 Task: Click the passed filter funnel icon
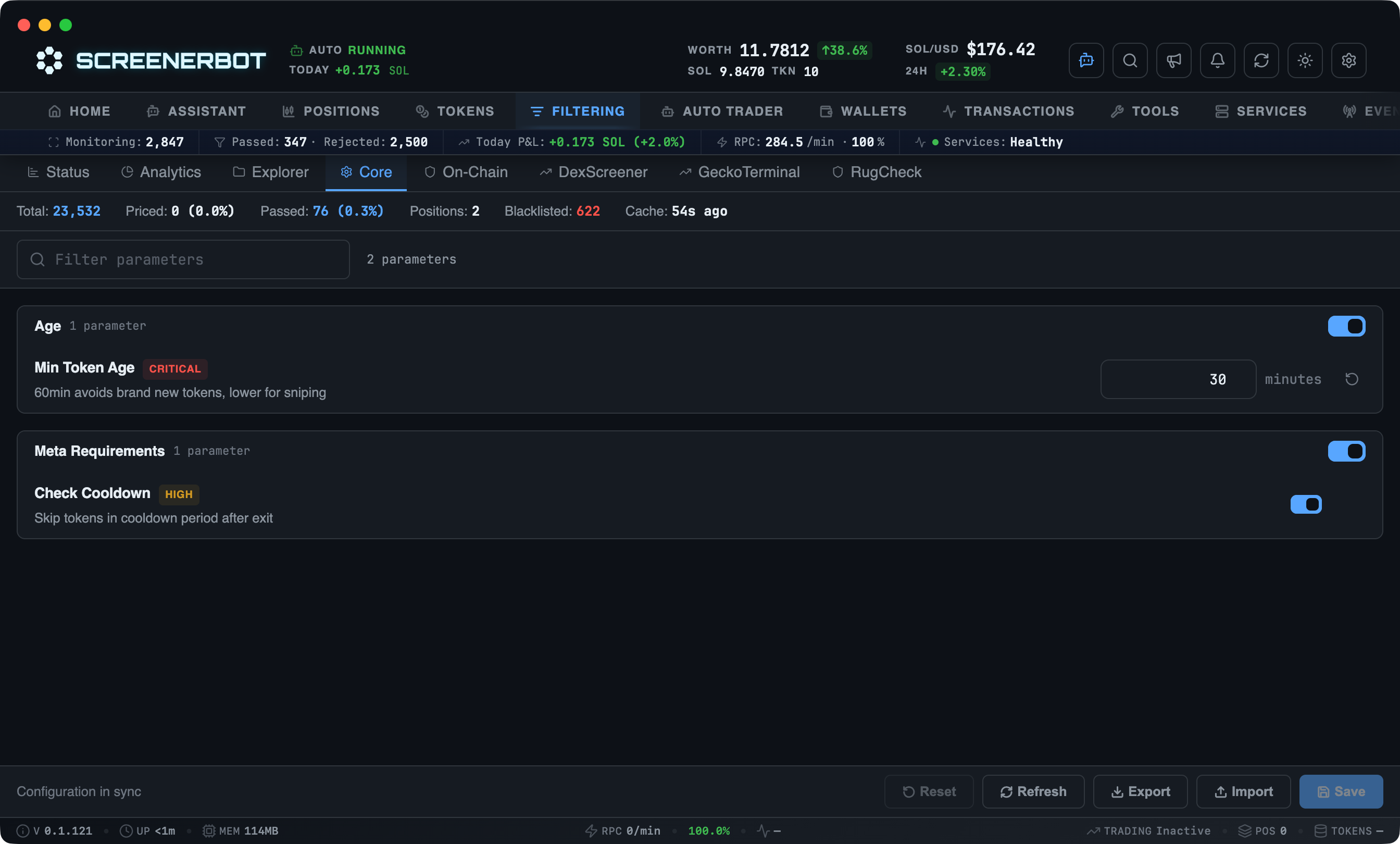pos(219,142)
